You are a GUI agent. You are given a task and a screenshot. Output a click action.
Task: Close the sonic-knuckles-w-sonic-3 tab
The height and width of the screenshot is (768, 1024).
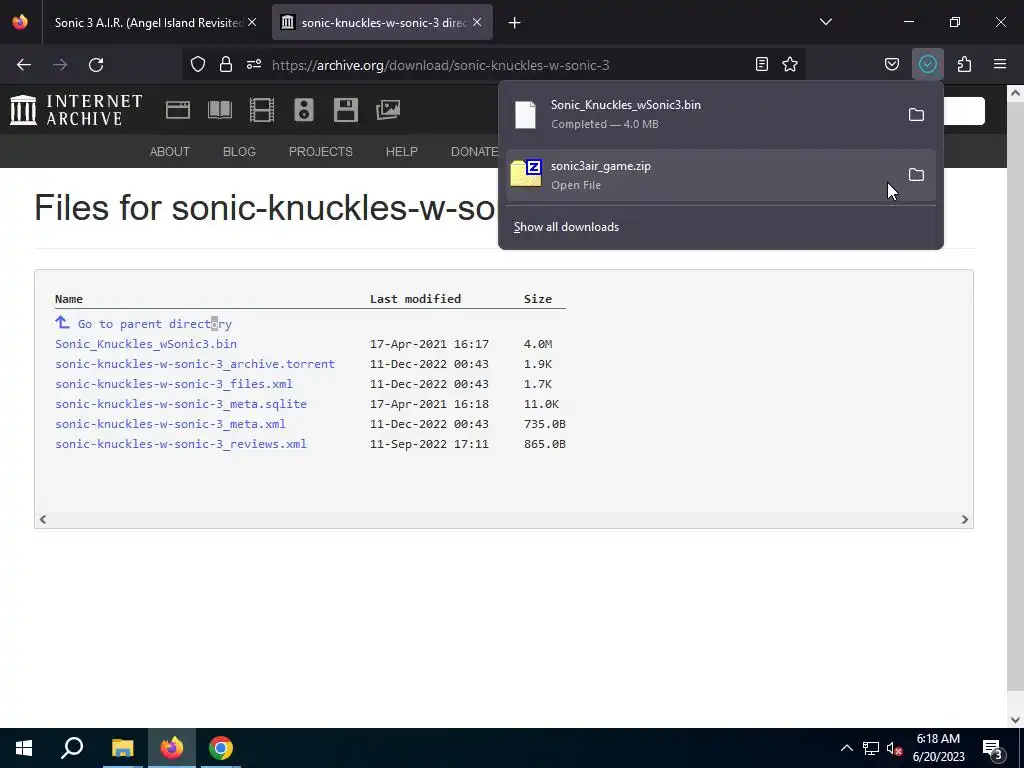coord(477,22)
